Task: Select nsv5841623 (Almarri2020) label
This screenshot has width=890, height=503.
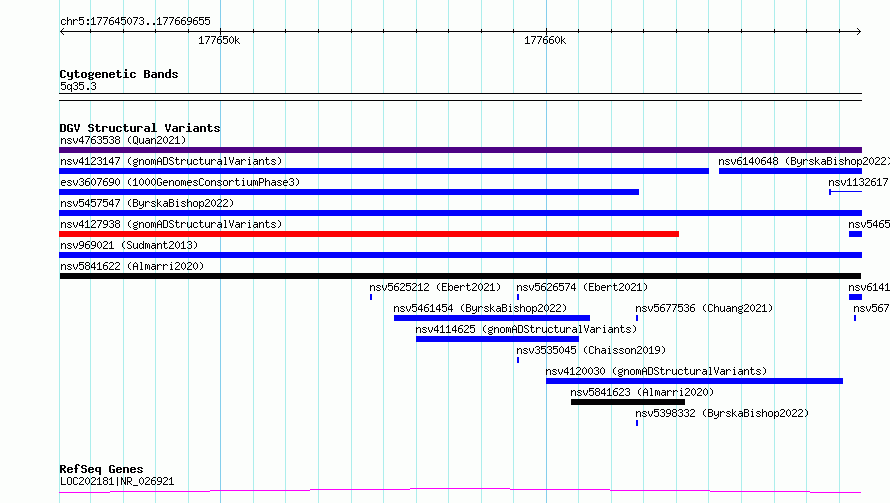Action: 642,392
